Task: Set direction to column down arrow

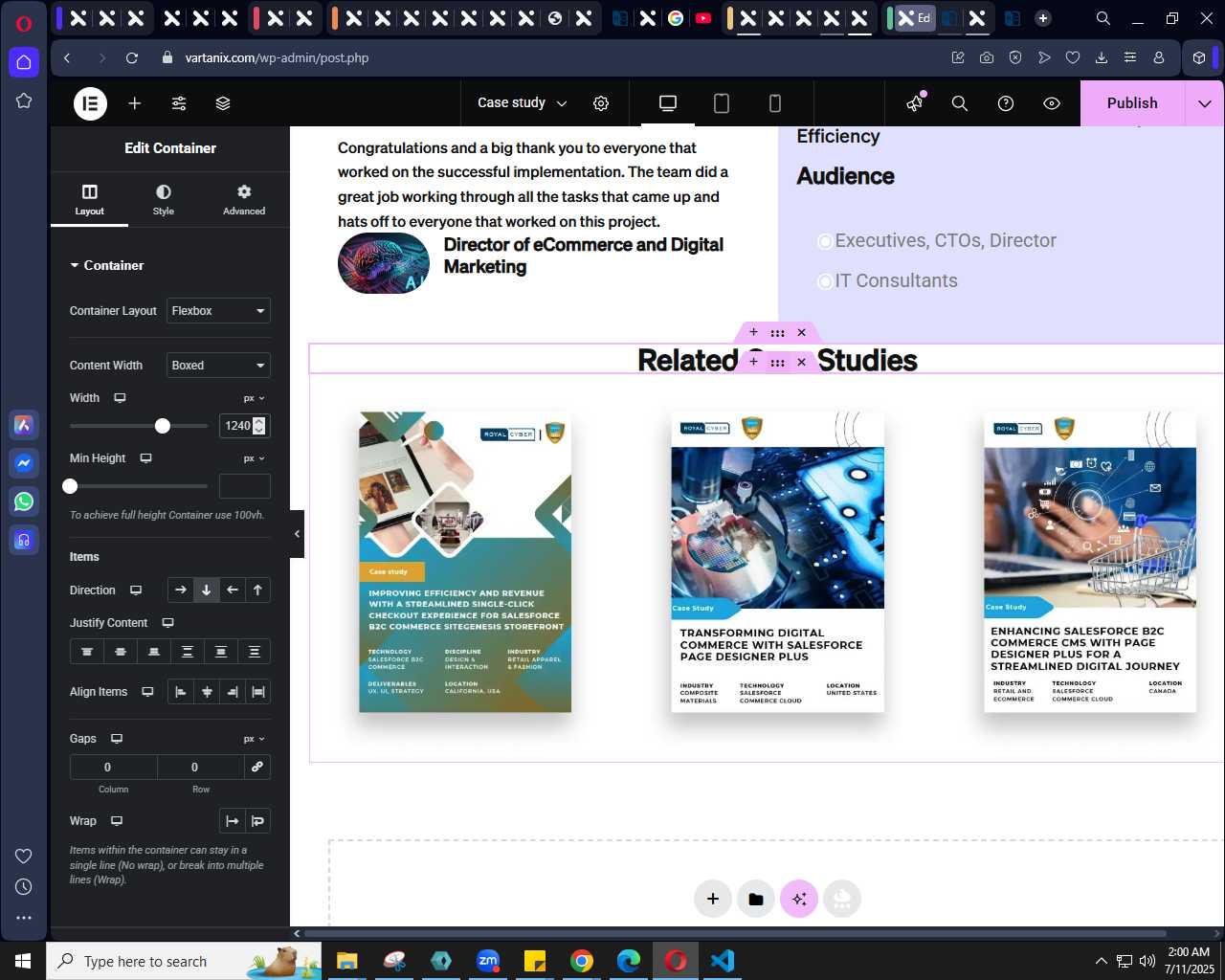Action: point(206,590)
